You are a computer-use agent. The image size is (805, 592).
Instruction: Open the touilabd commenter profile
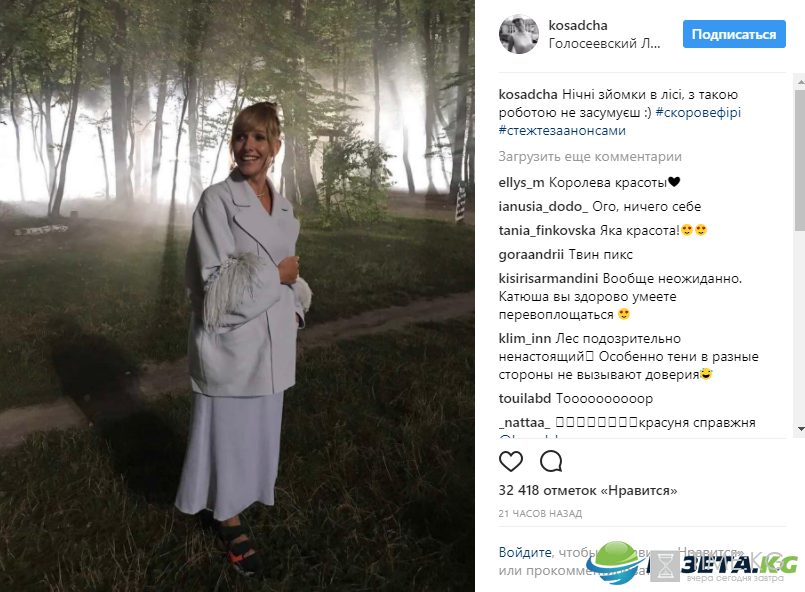(x=525, y=398)
